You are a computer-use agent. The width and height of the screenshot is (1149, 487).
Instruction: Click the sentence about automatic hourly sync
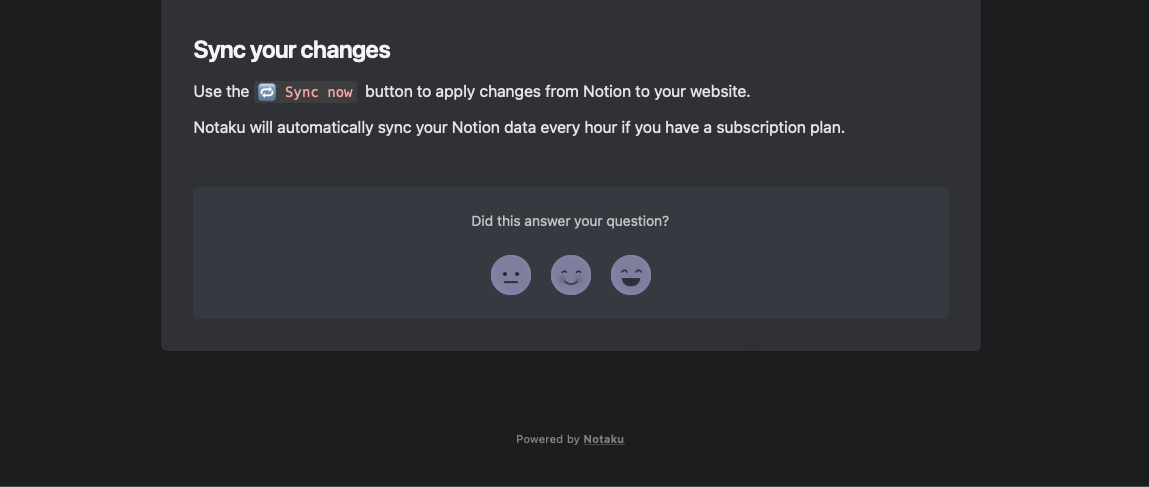click(519, 127)
